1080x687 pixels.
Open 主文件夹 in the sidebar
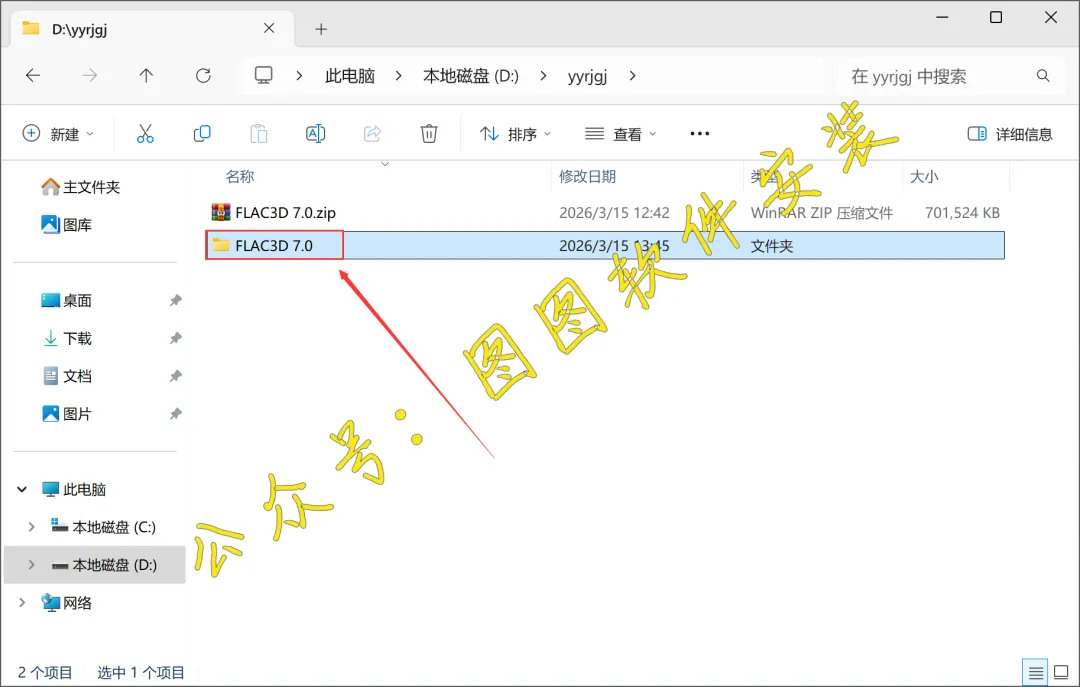[x=80, y=187]
